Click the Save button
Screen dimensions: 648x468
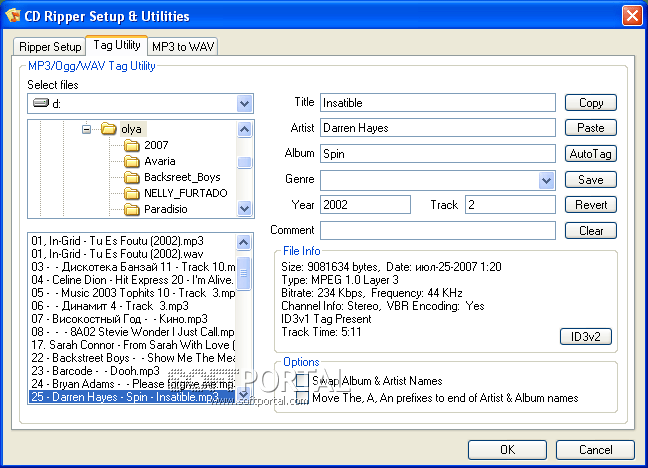(591, 179)
